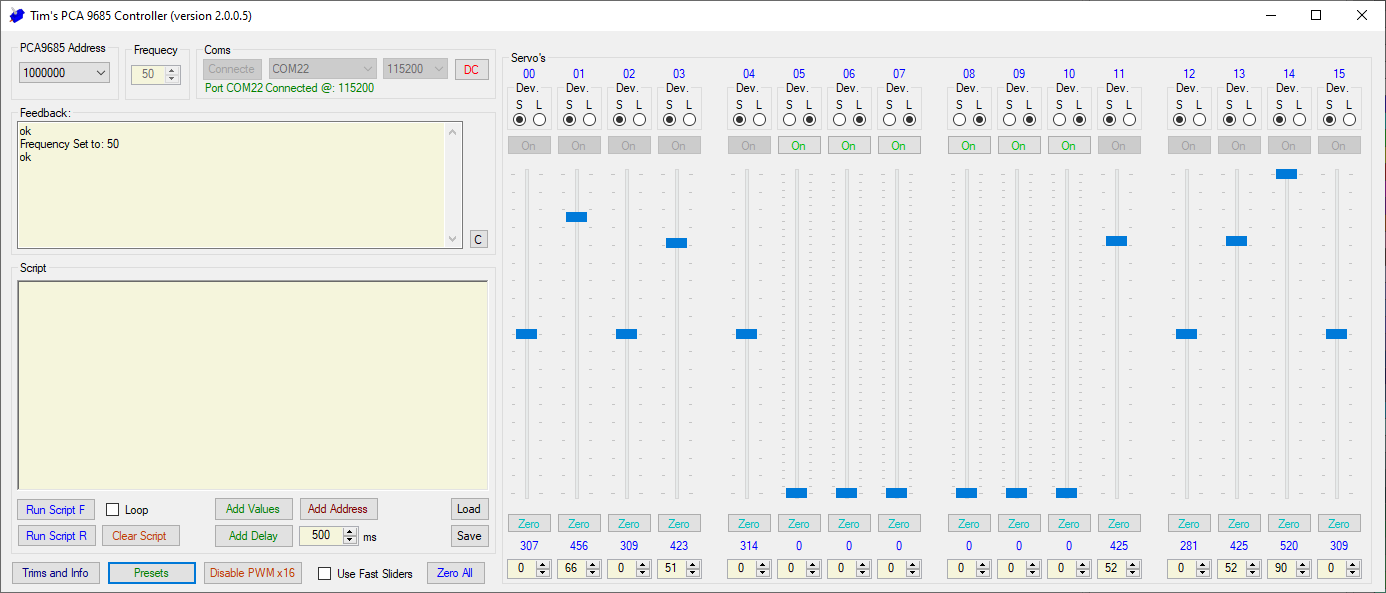This screenshot has width=1386, height=593.
Task: Click the app icon in the title bar
Action: (15, 15)
